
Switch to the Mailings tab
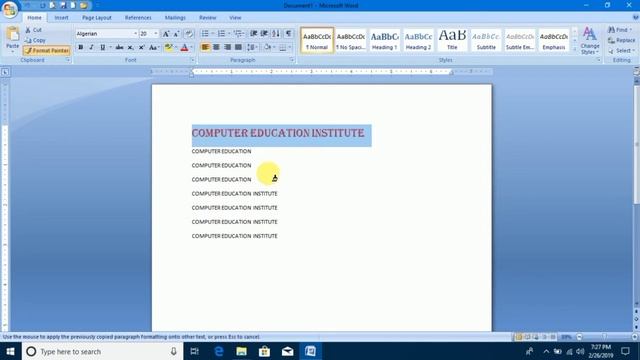pos(175,18)
